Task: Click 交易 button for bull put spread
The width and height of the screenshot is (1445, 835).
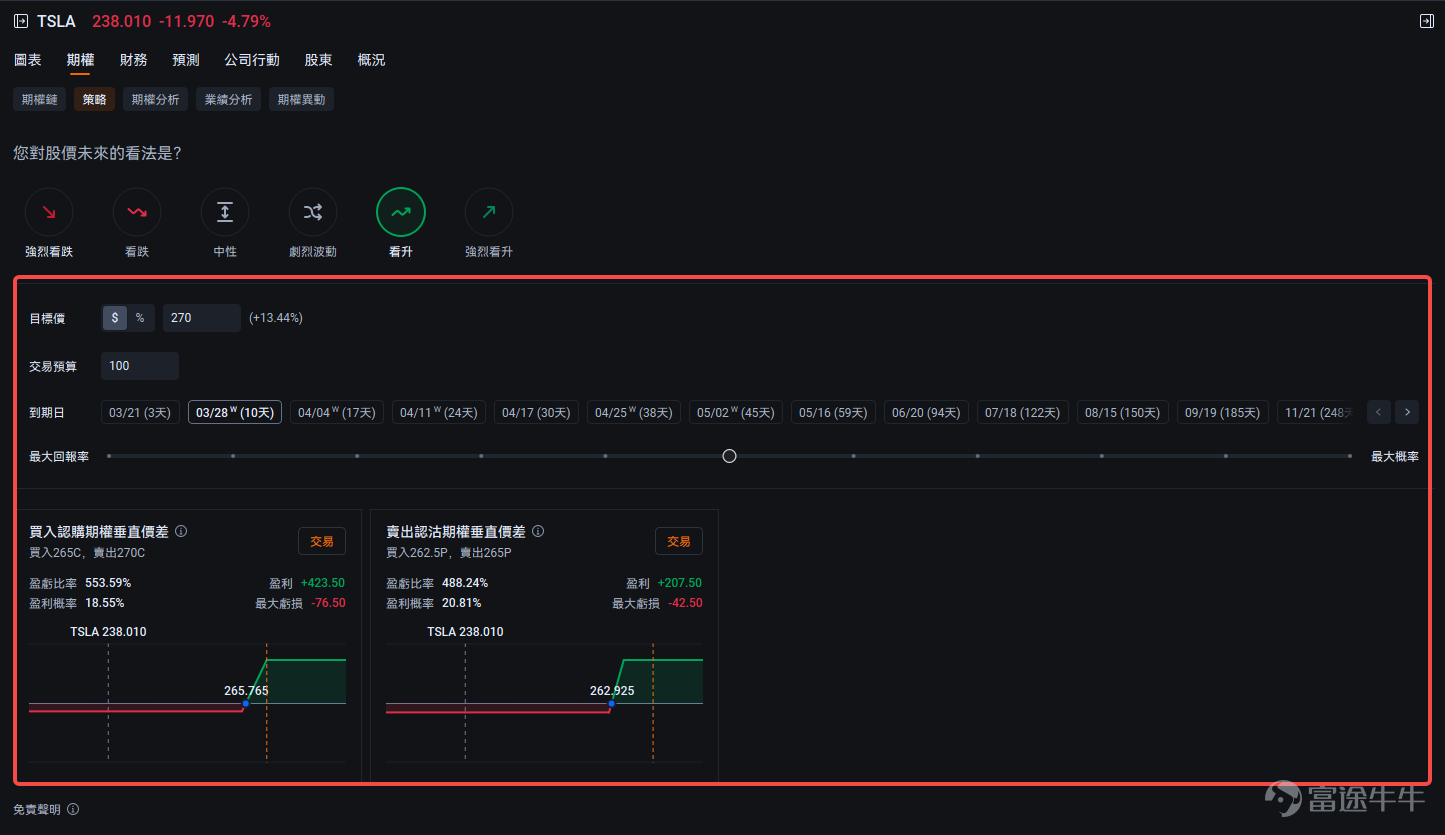Action: pyautogui.click(x=679, y=541)
